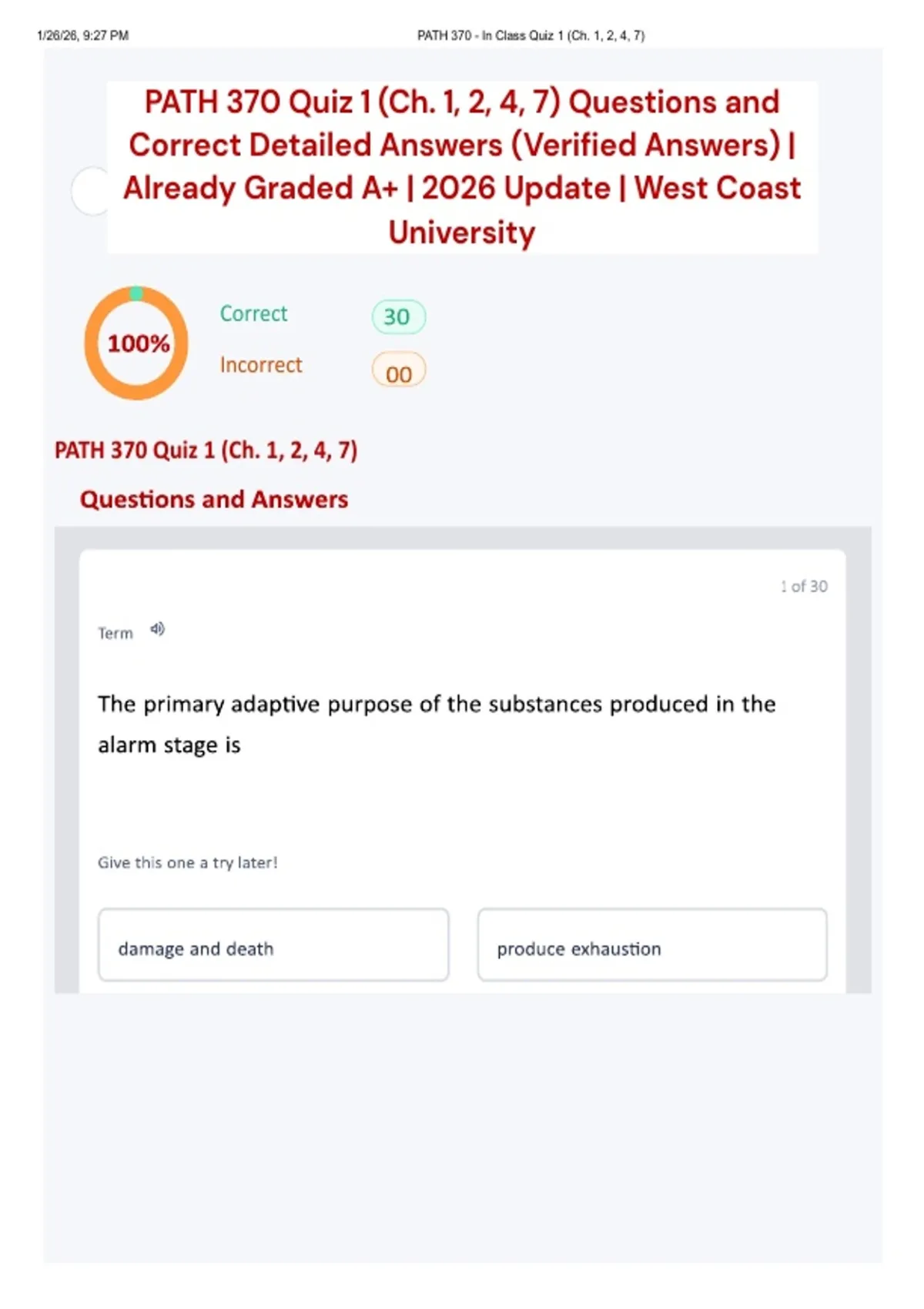Click the "PATH 370 Quiz 1 (Ch. 1, 2, 4, 7)" subheading
The width and height of the screenshot is (924, 1309).
coord(206,450)
